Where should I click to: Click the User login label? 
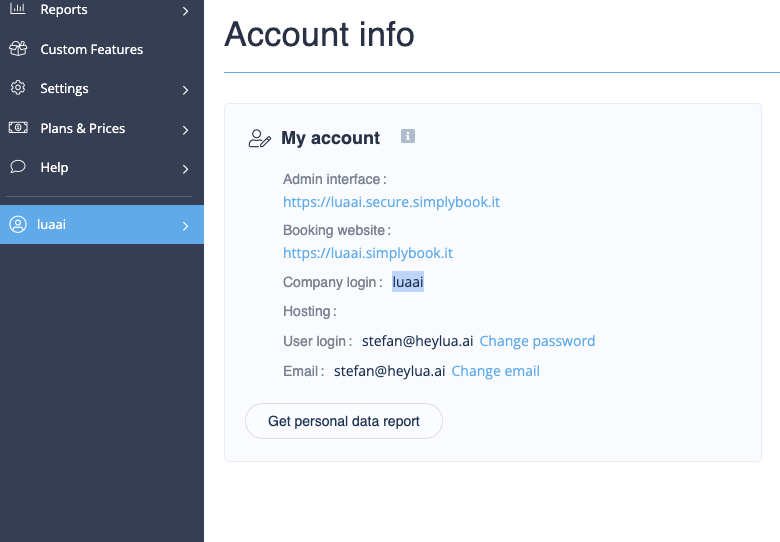coord(317,341)
